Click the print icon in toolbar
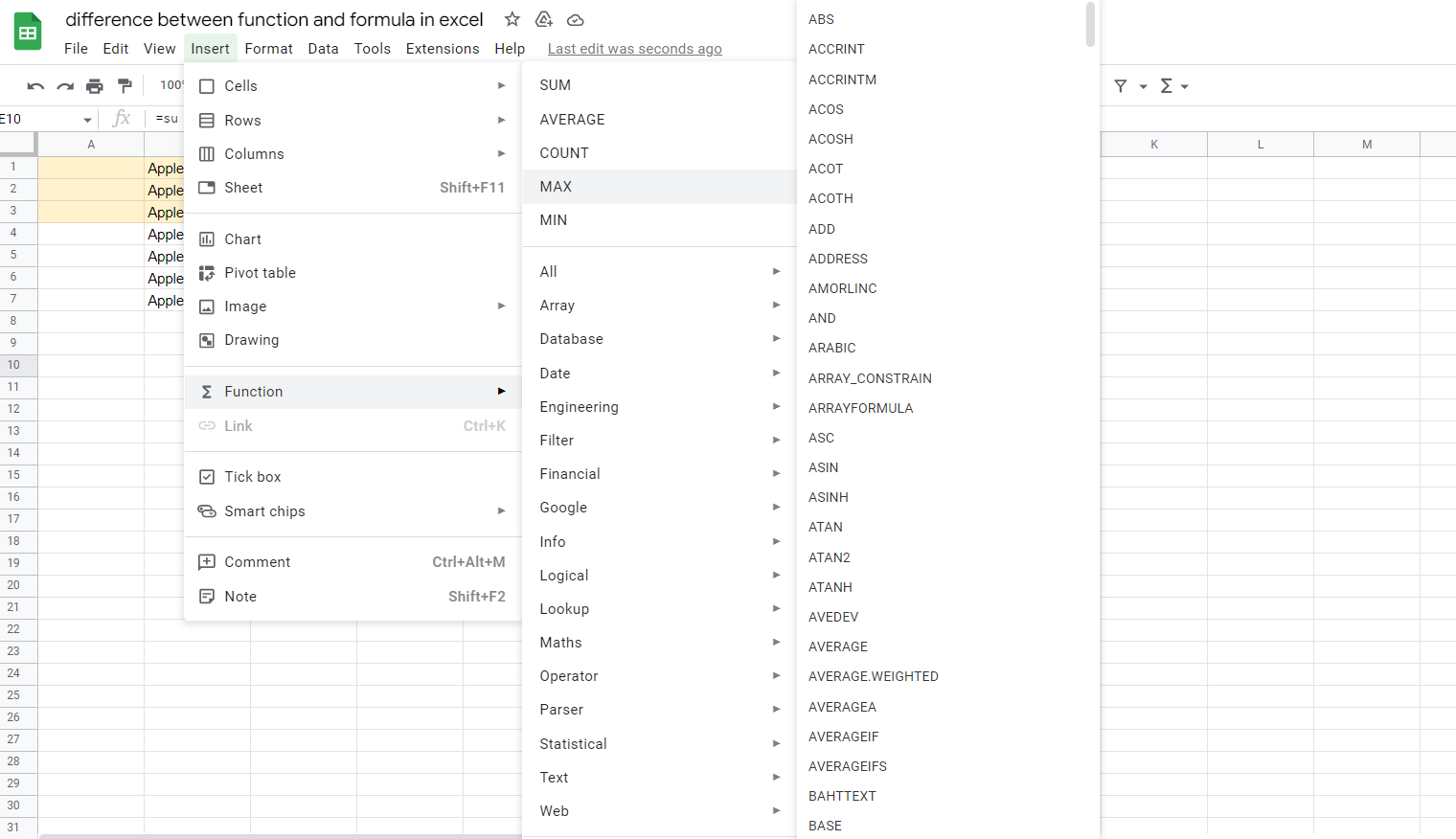Viewport: 1456px width, 839px height. click(x=94, y=86)
